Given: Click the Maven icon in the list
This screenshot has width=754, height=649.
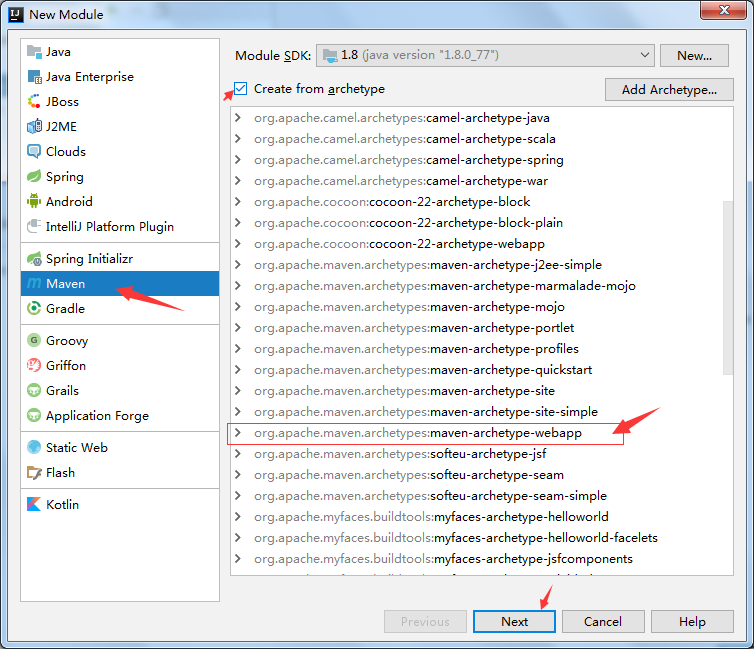Looking at the screenshot, I should (x=34, y=284).
